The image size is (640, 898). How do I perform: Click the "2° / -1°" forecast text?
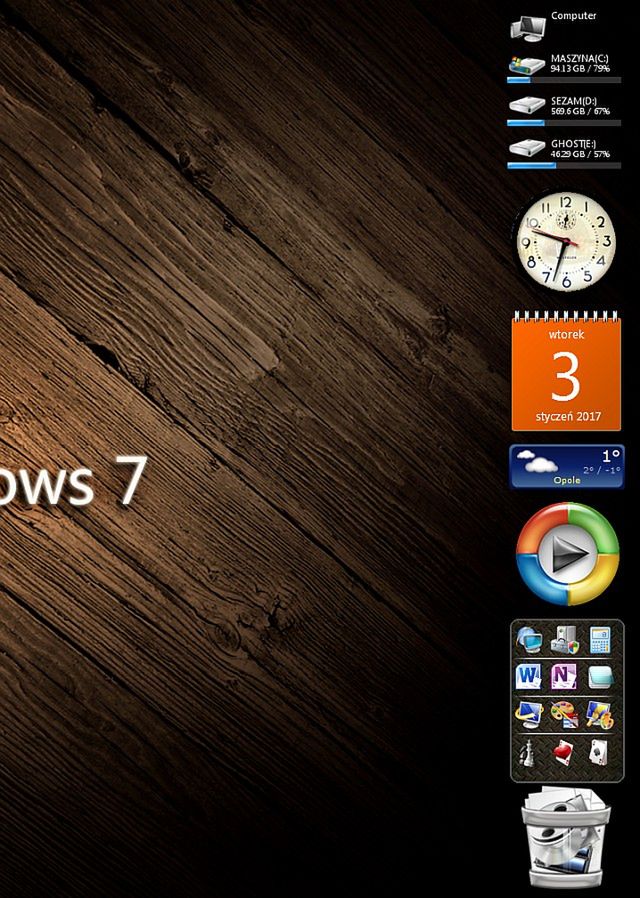602,470
